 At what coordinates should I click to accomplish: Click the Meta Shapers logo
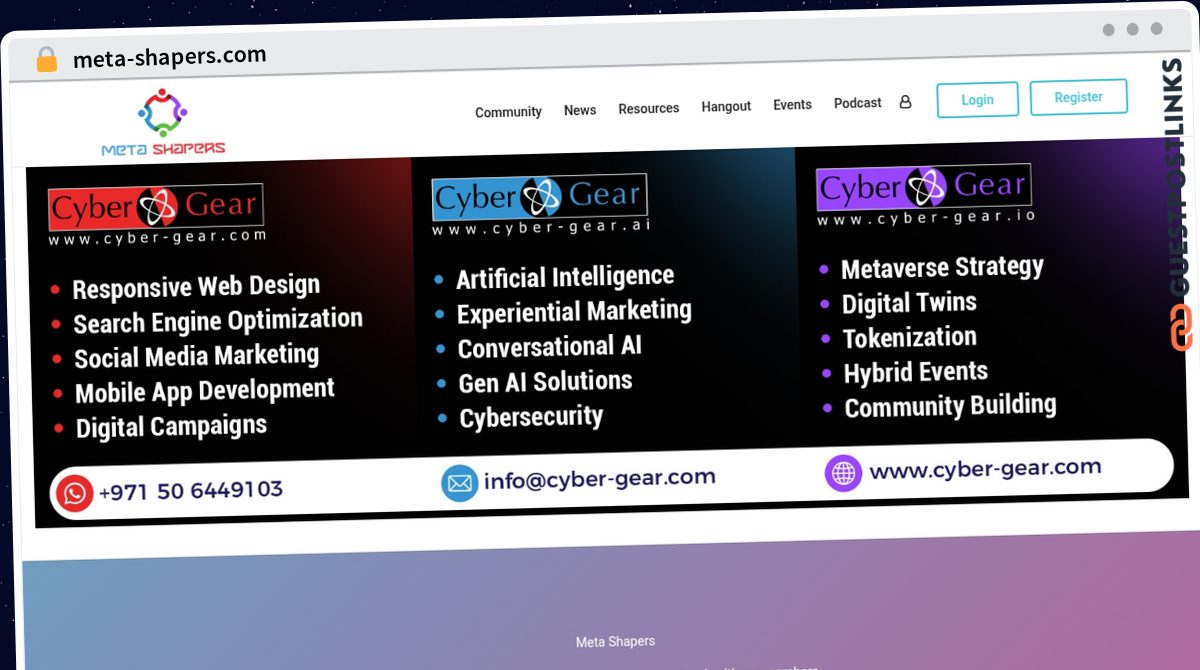tap(163, 122)
